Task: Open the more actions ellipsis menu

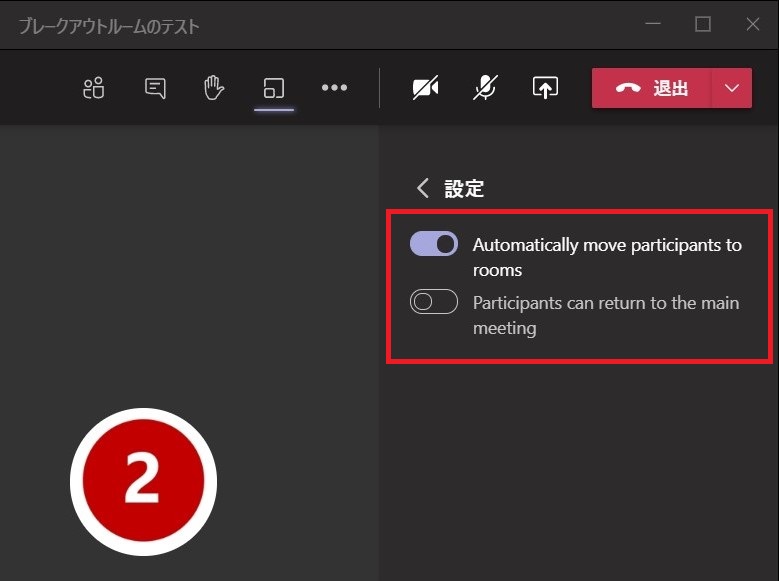Action: click(x=334, y=88)
